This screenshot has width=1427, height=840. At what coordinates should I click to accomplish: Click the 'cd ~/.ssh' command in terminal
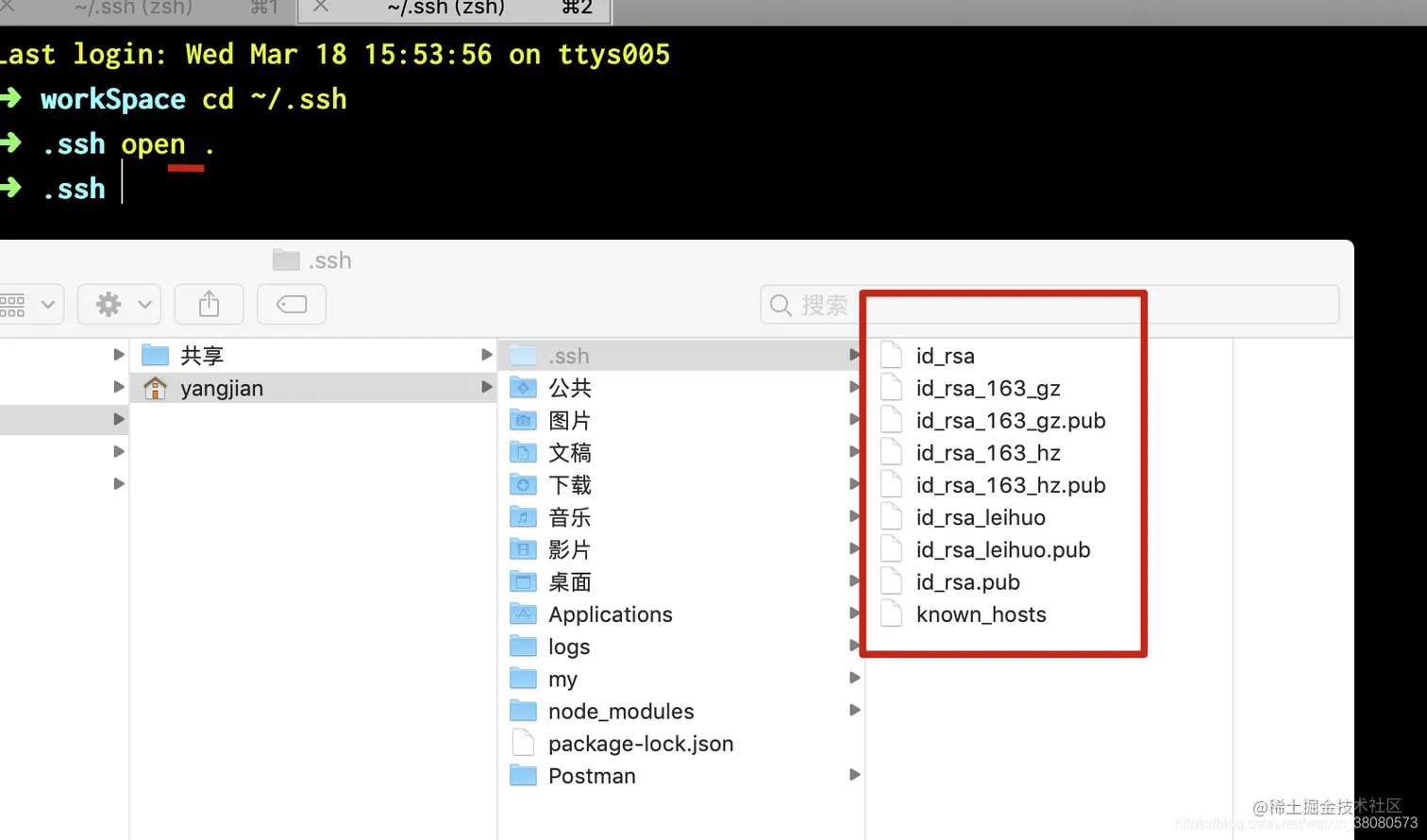pos(275,99)
